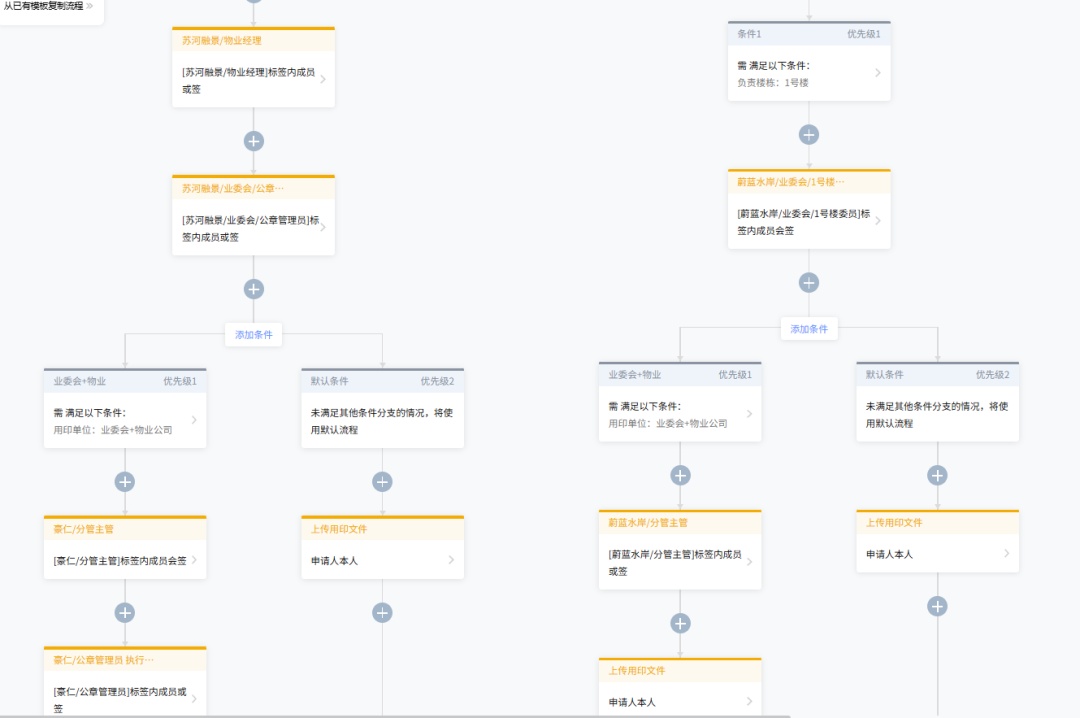
Task: Click 从已有模板复制流程 link
Action: (x=48, y=6)
